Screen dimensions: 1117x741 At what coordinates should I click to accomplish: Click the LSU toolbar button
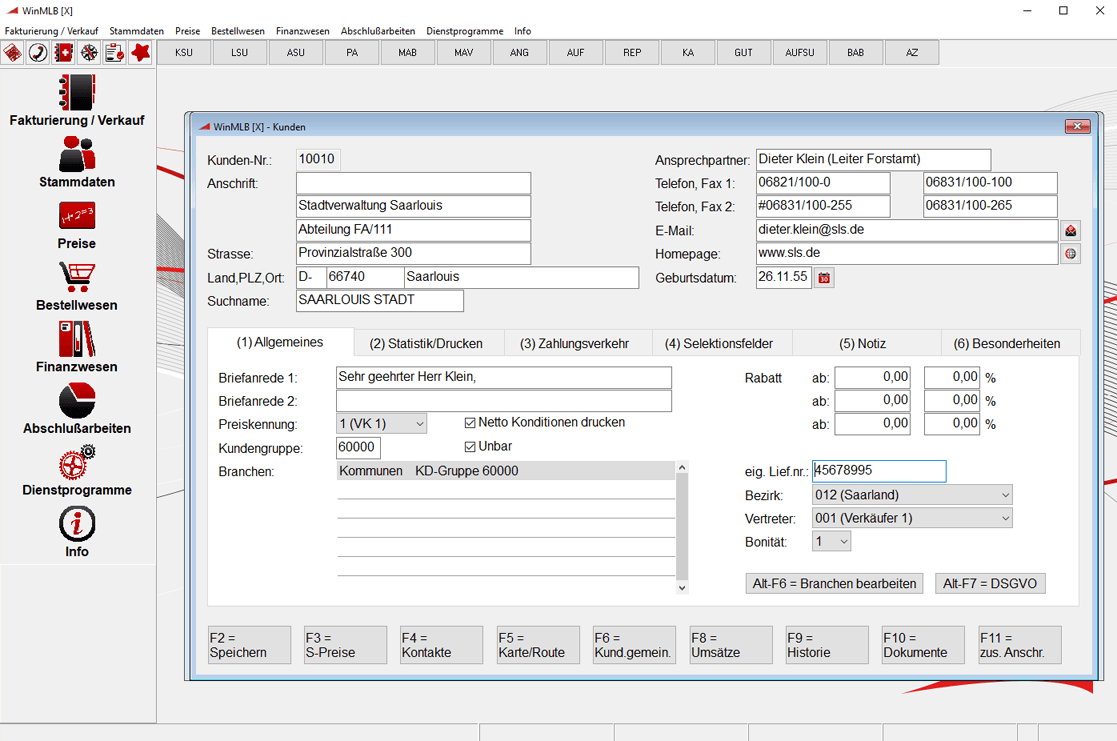pos(239,53)
